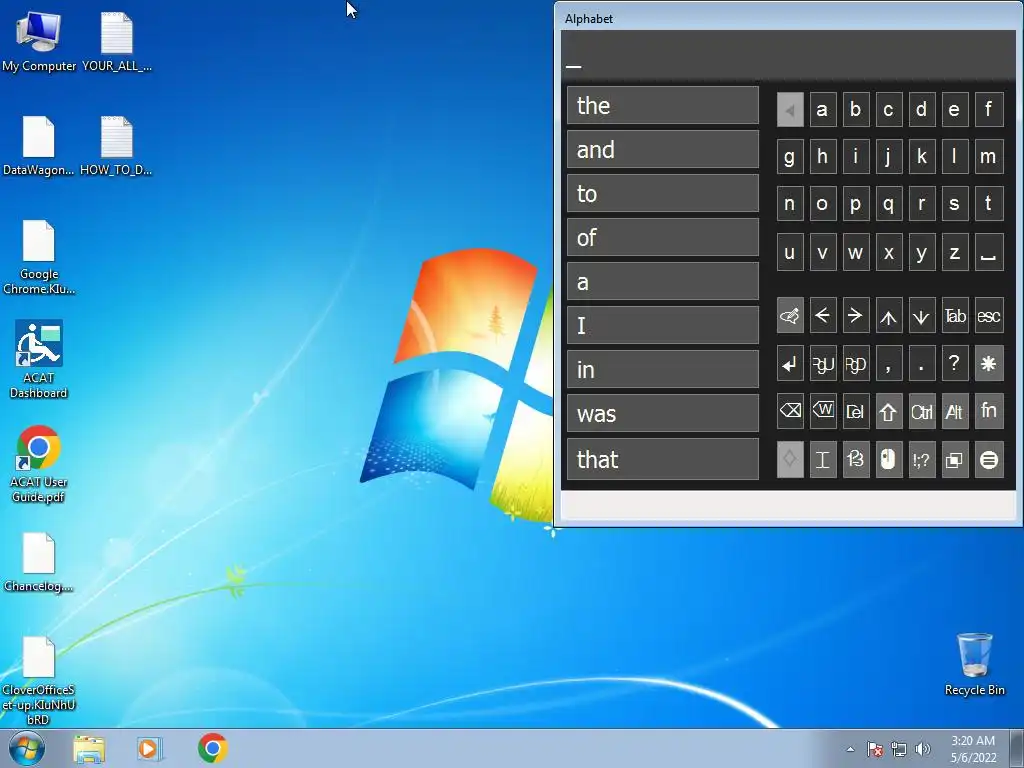Click the talk window speech-bubble key
Image resolution: width=1024 pixels, height=768 pixels.
point(790,316)
